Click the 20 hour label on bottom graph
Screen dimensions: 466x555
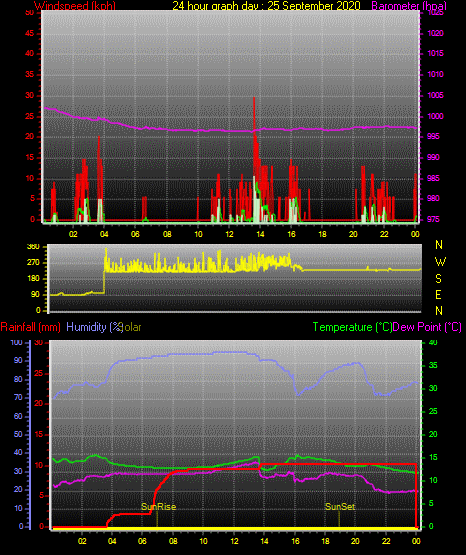coord(355,541)
